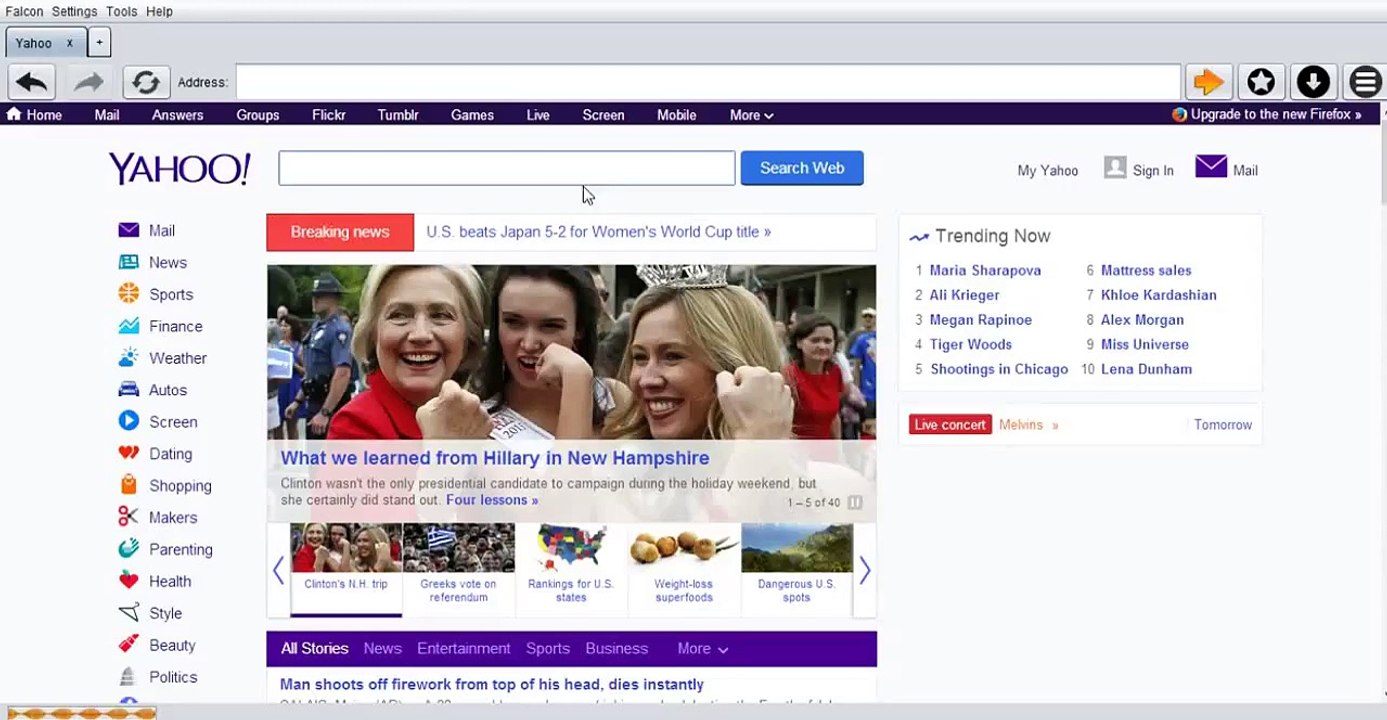Screen dimensions: 1387x720
Task: Expand the More dropdown in Yahoo navbar
Action: (x=751, y=115)
